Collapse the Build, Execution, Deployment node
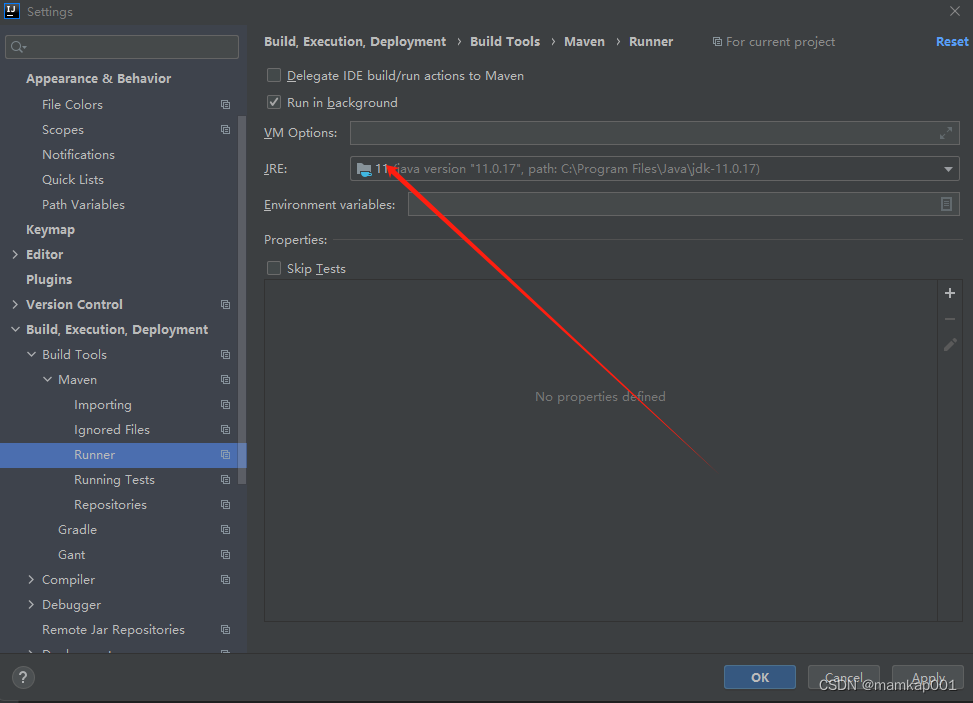Screen dimensions: 973x703 [15, 329]
